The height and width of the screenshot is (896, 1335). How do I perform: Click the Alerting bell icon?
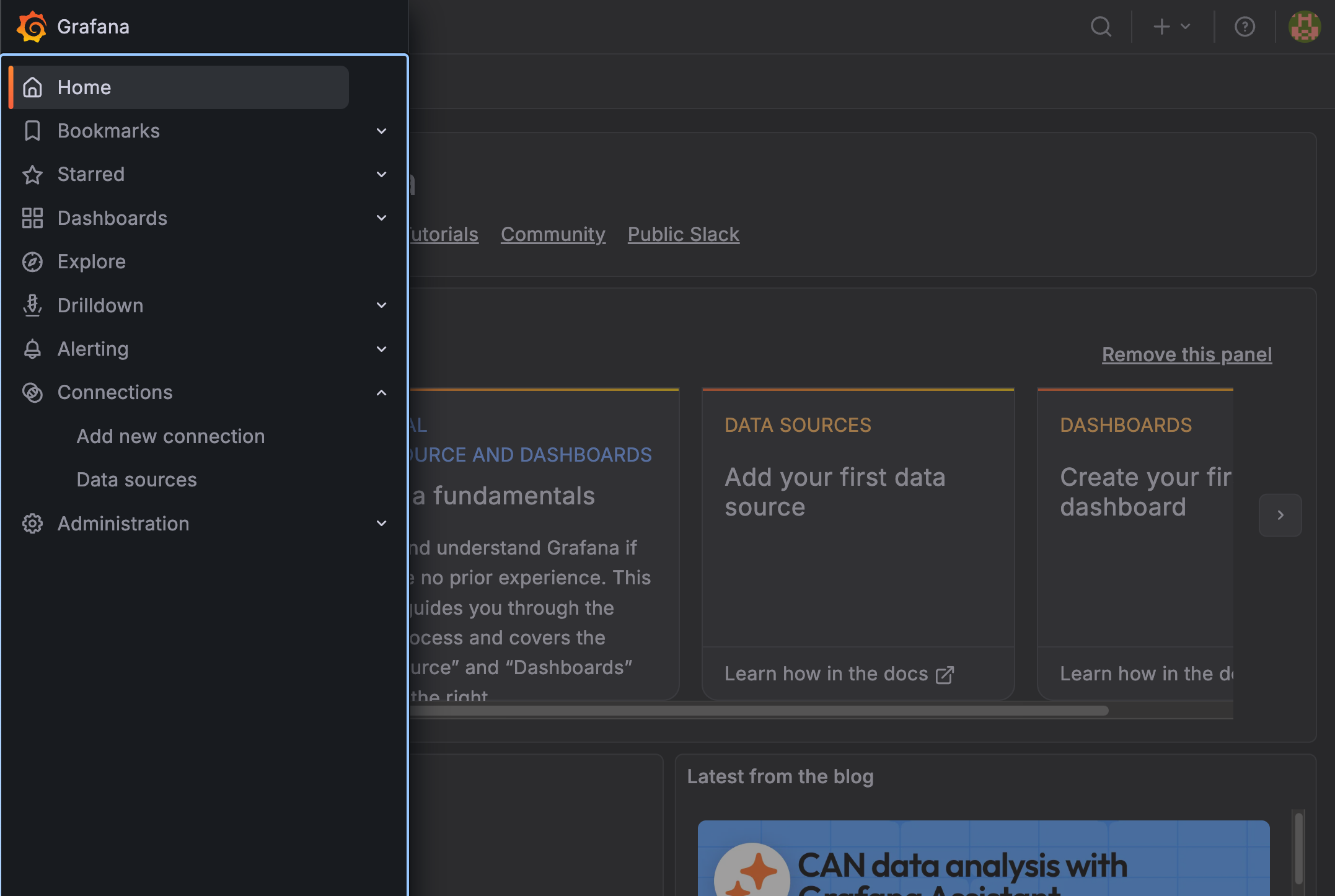coord(33,349)
